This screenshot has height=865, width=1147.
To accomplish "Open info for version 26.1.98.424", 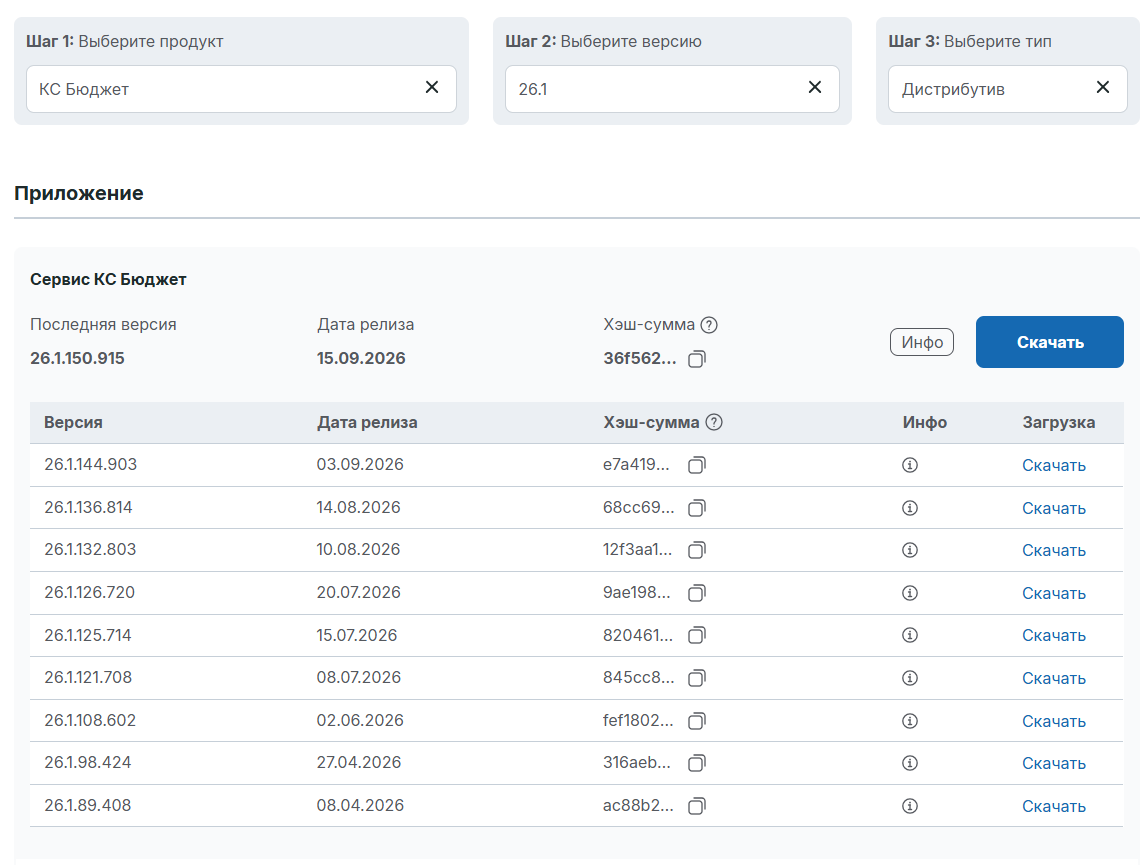I will [x=910, y=763].
